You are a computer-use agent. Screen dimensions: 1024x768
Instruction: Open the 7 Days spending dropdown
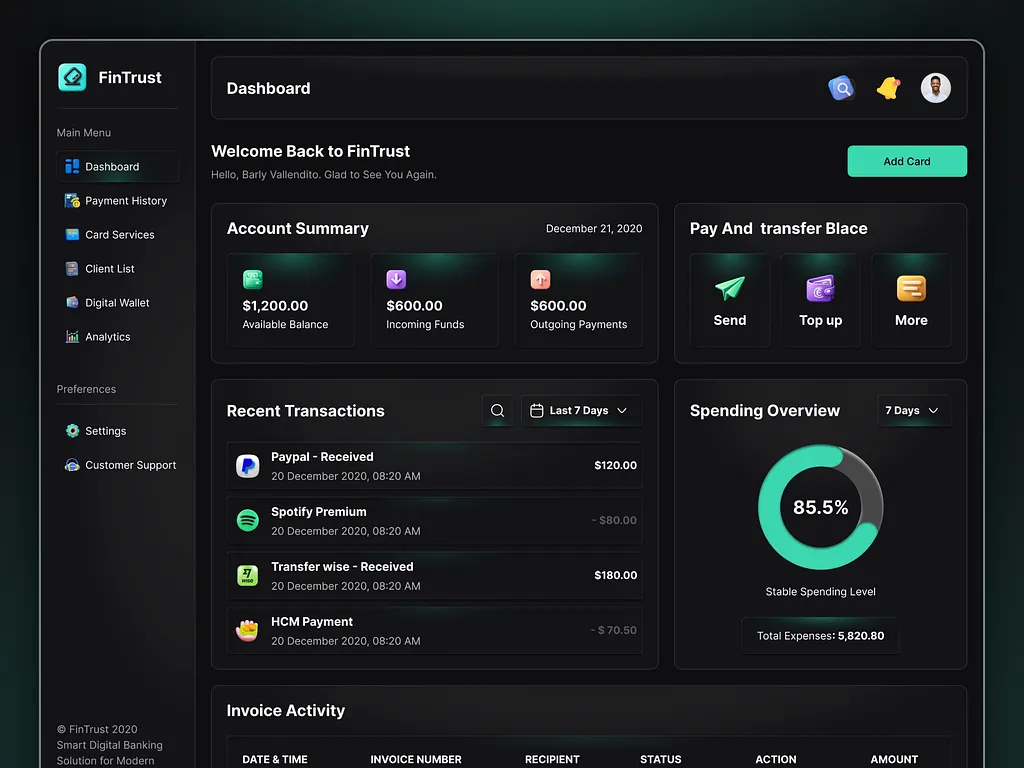coord(913,410)
